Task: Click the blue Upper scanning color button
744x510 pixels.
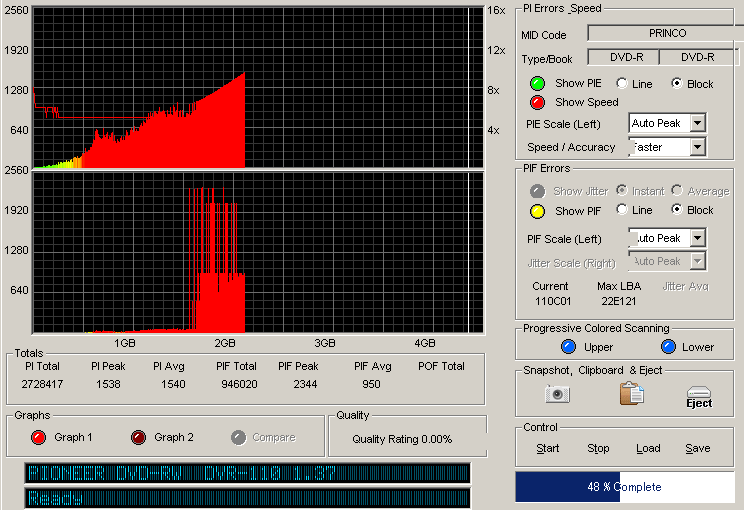Action: (568, 347)
